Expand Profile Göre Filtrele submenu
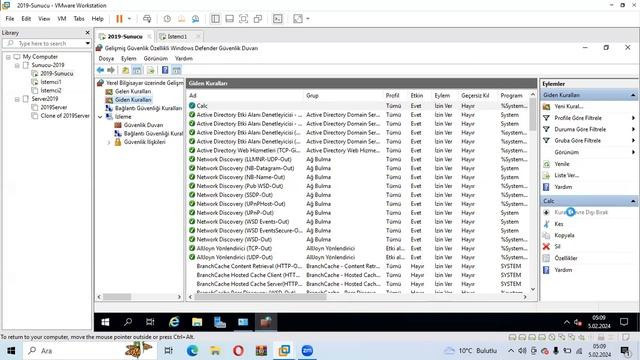Image resolution: width=640 pixels, height=360 pixels. click(633, 118)
